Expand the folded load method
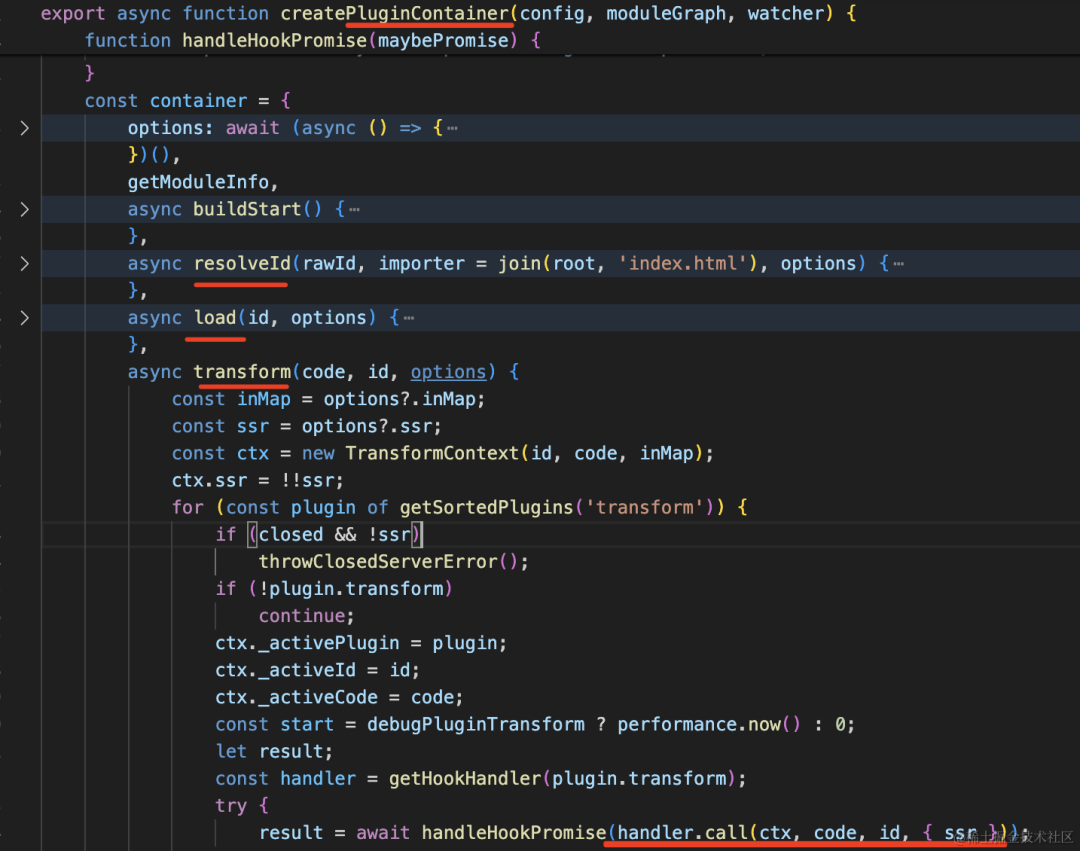 point(25,317)
